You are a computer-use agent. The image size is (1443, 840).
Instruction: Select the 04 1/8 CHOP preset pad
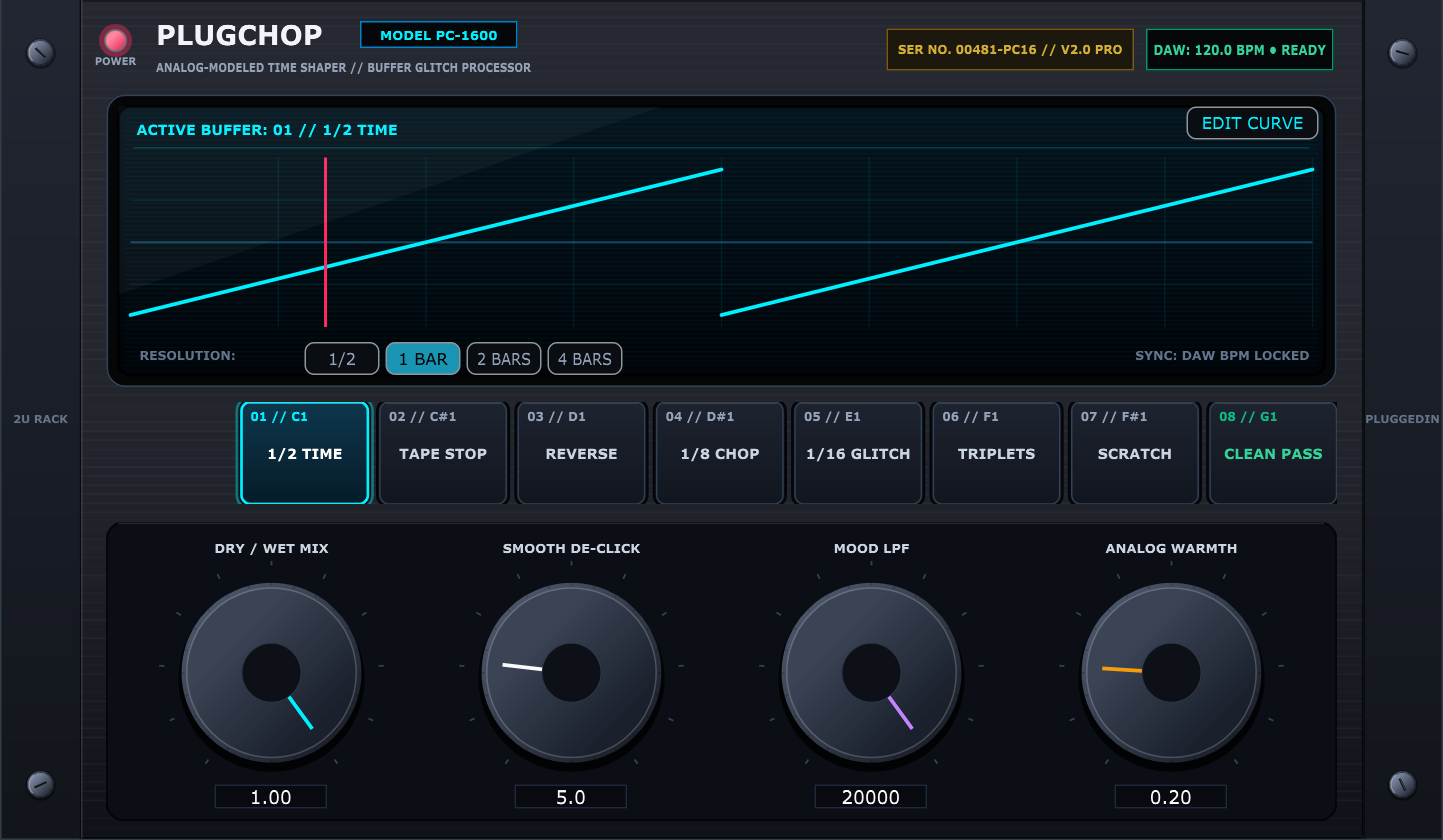point(720,453)
